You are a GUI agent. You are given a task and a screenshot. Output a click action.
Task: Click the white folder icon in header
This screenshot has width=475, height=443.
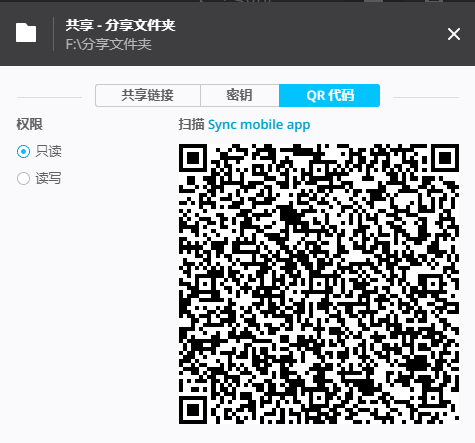(26, 33)
